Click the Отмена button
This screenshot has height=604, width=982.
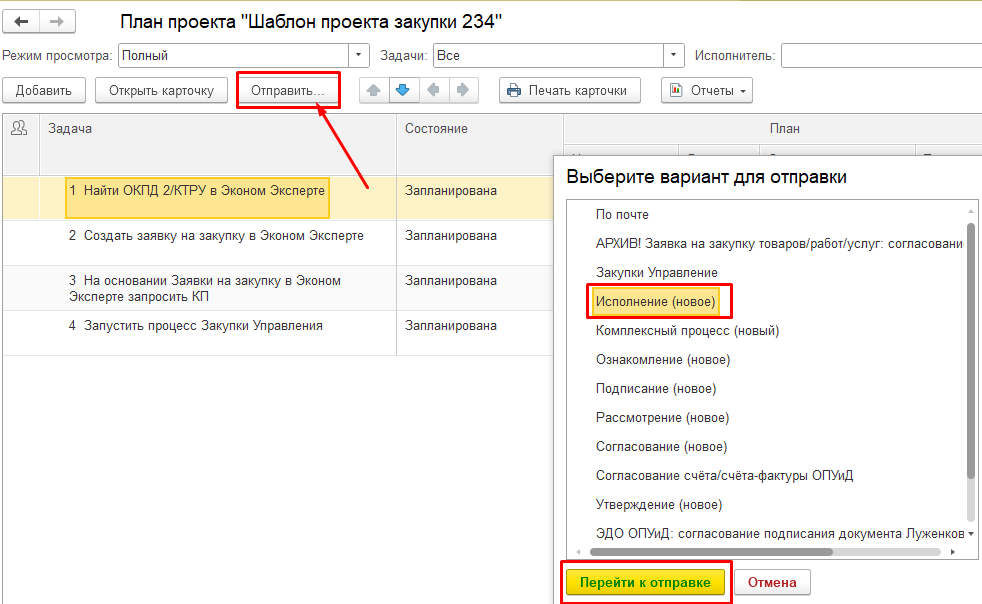coord(772,582)
